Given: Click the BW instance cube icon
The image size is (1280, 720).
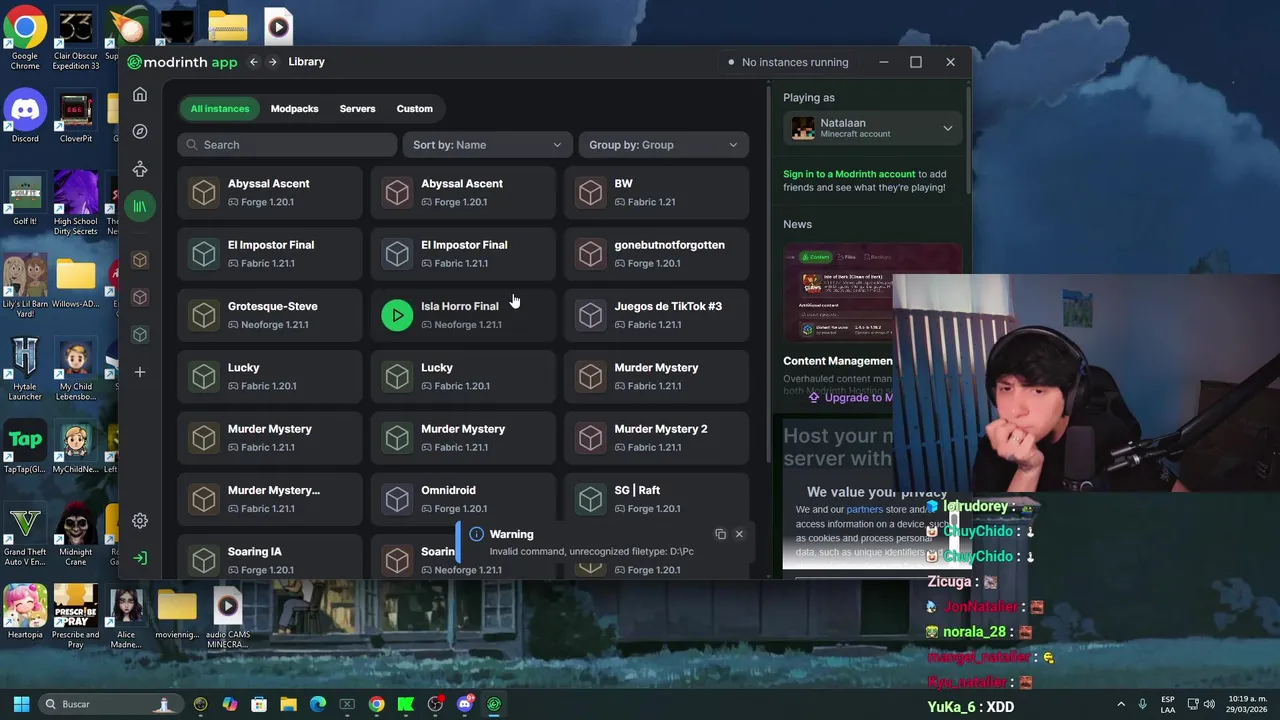Looking at the screenshot, I should 591,192.
